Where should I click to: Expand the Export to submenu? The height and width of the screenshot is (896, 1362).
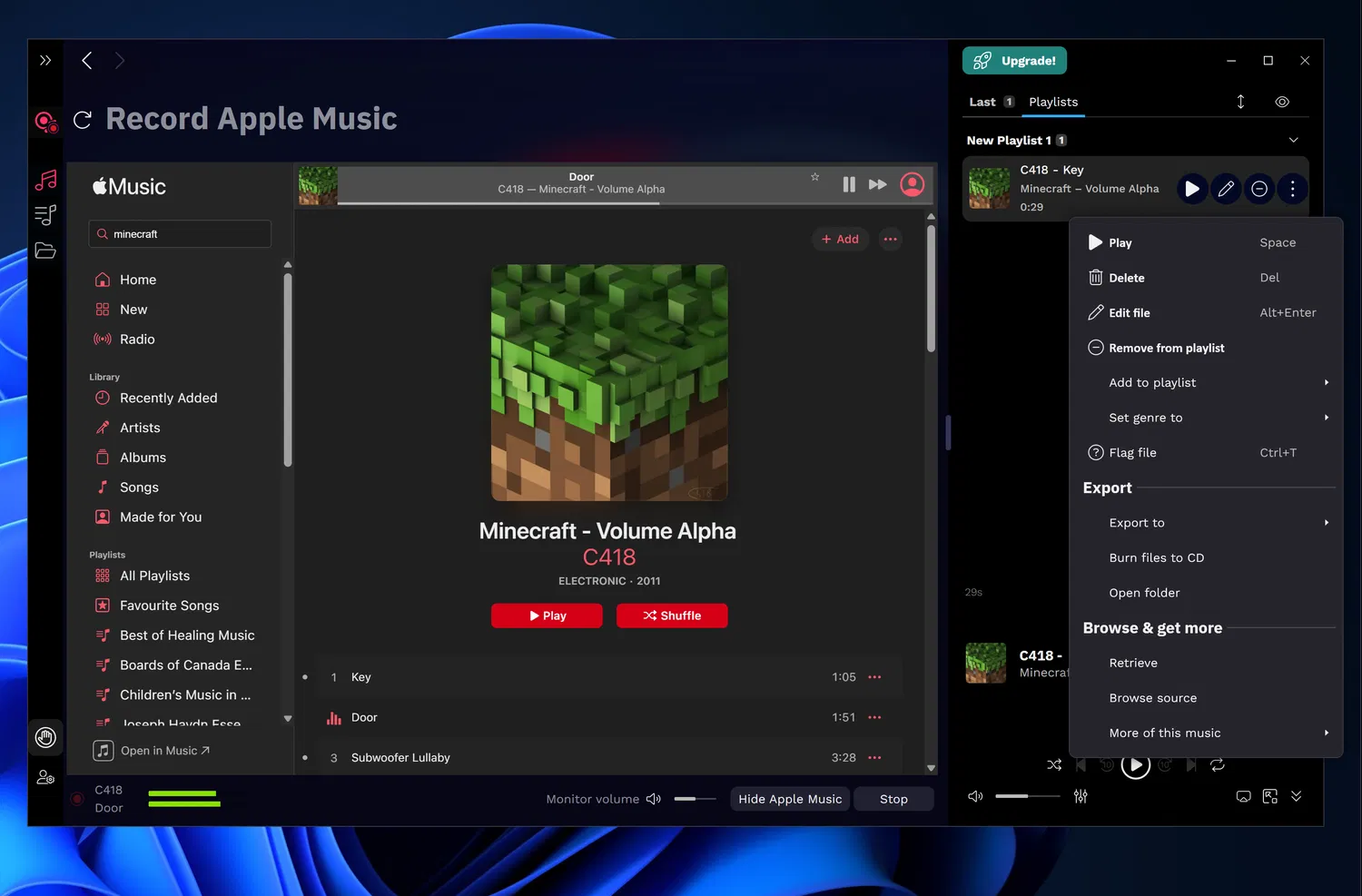[x=1204, y=523]
